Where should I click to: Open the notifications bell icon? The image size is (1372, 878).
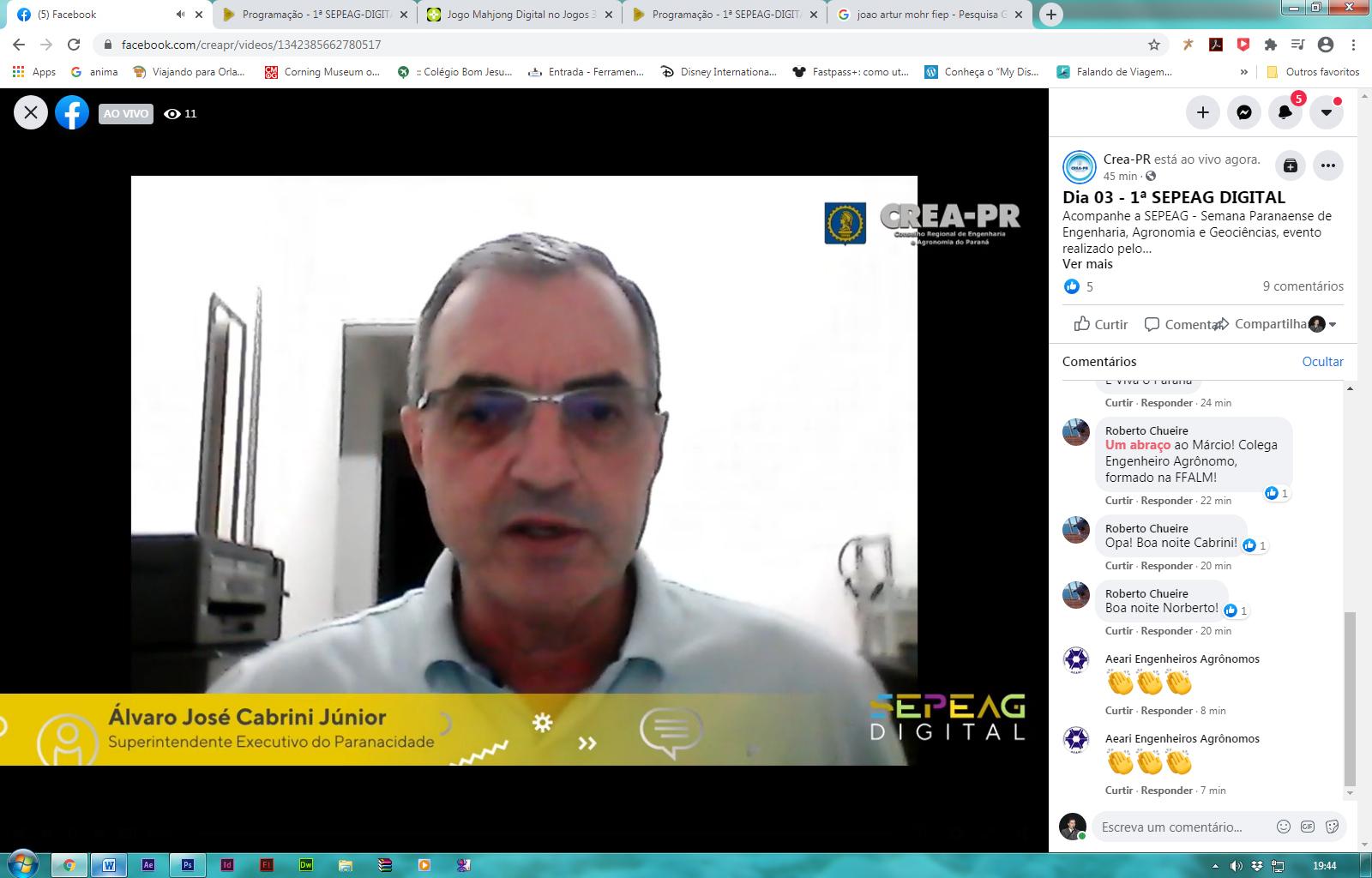[1285, 112]
